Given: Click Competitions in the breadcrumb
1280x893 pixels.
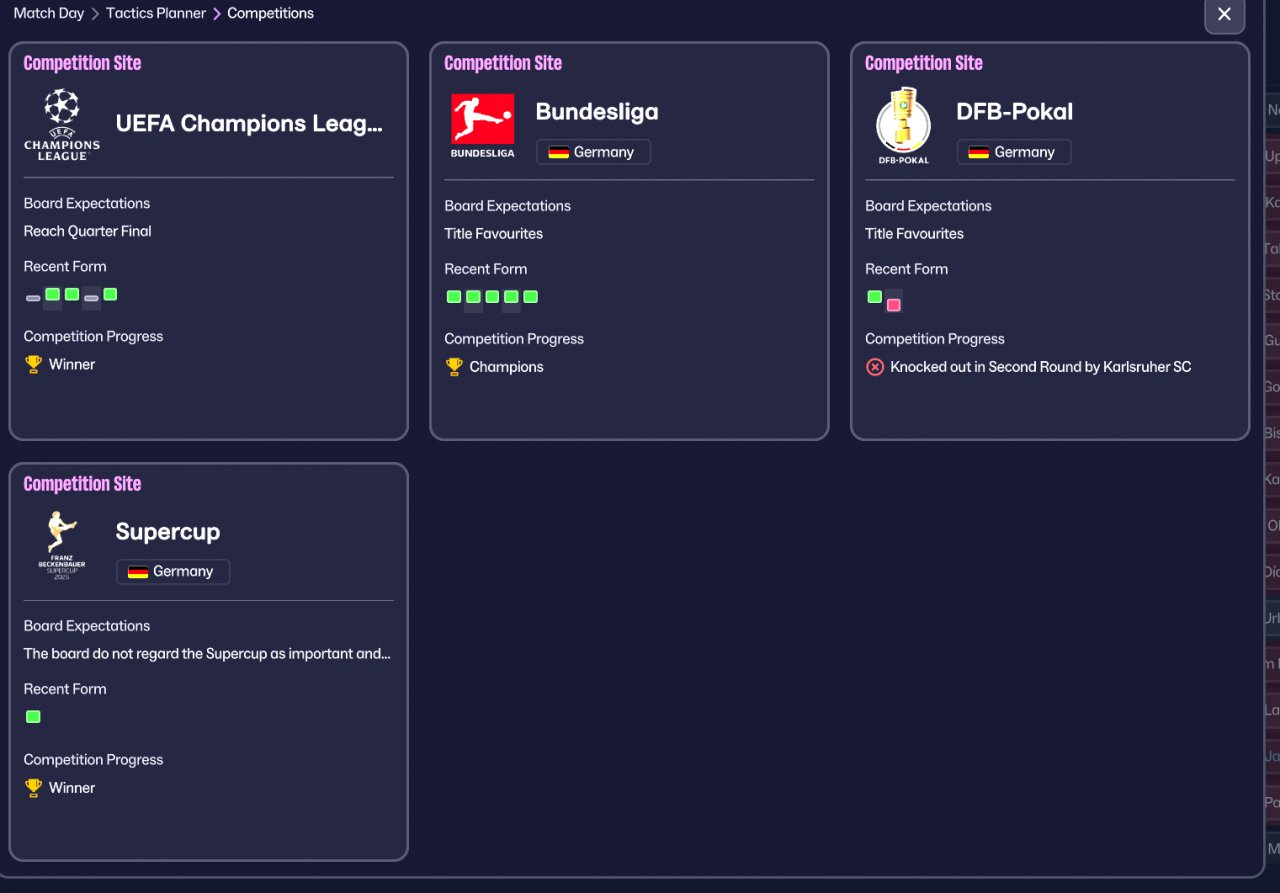Looking at the screenshot, I should (270, 13).
